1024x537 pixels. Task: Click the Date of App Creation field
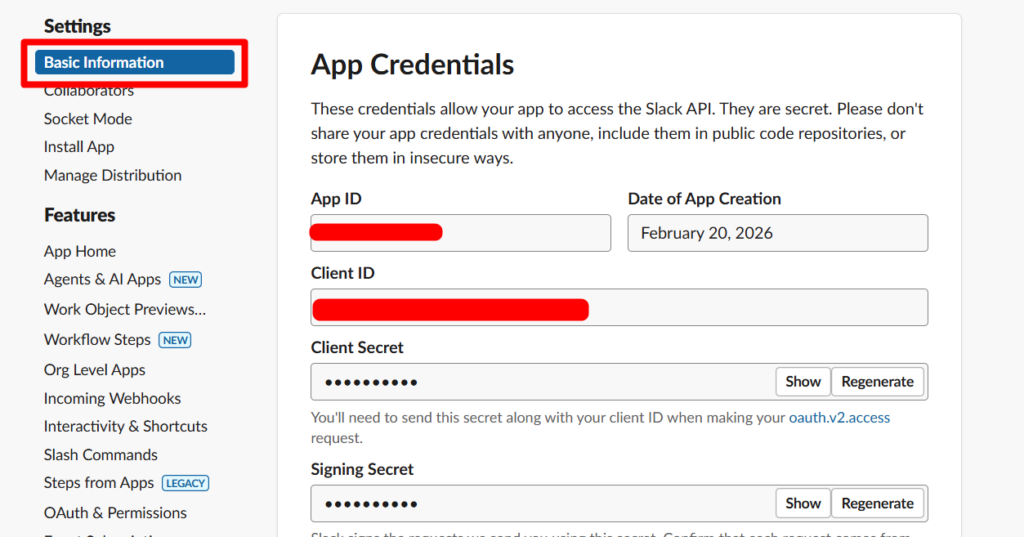(x=778, y=233)
